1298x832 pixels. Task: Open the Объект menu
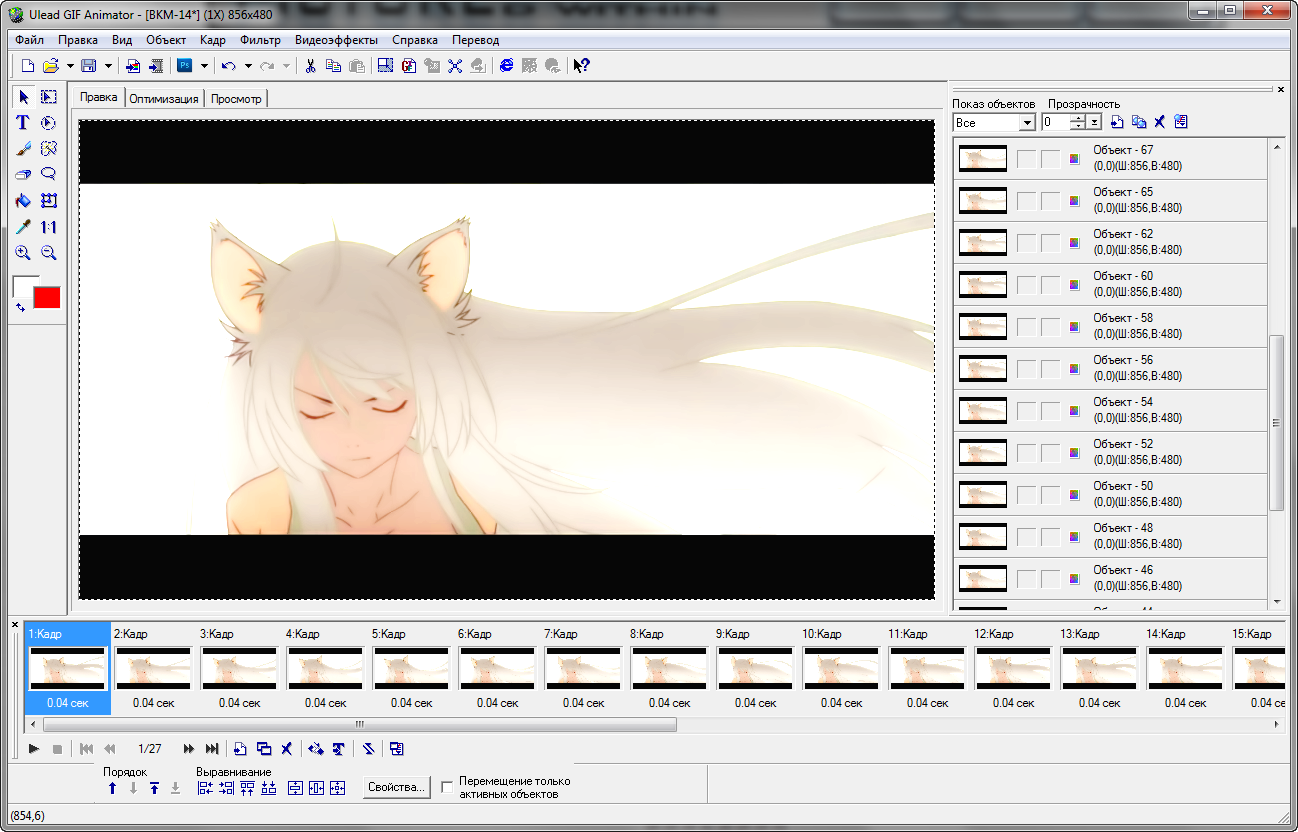[166, 40]
